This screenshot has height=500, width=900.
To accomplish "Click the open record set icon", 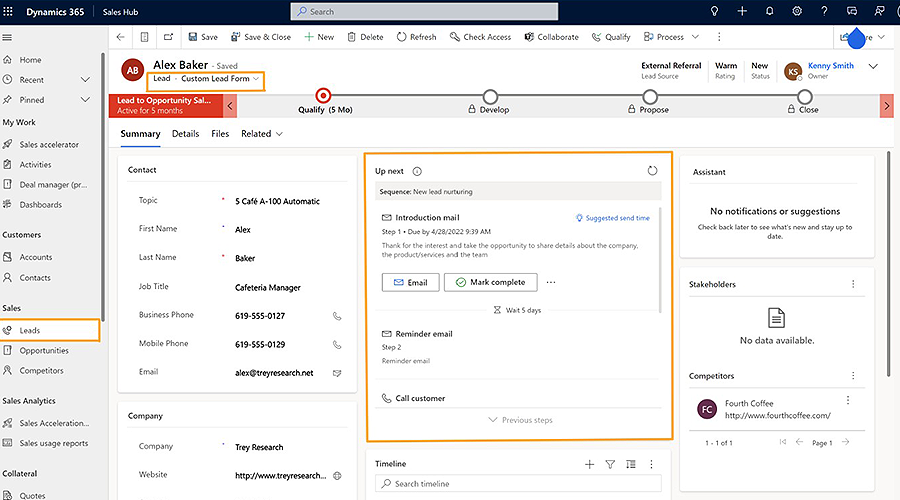I will click(144, 37).
